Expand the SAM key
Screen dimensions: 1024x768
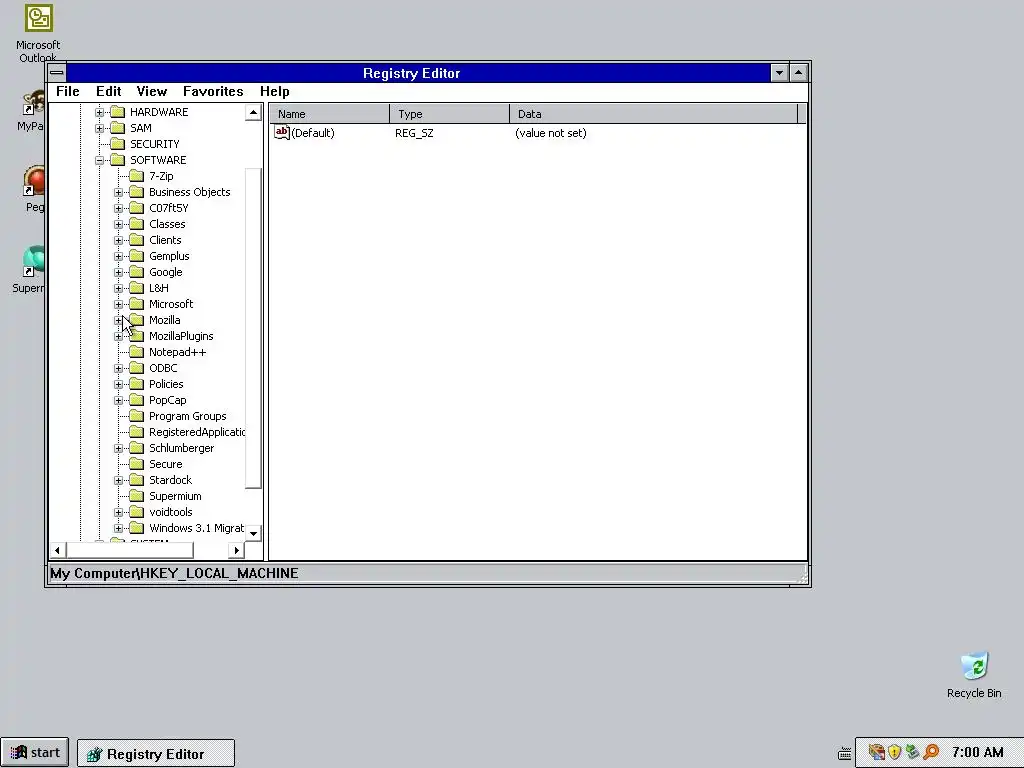click(x=99, y=128)
